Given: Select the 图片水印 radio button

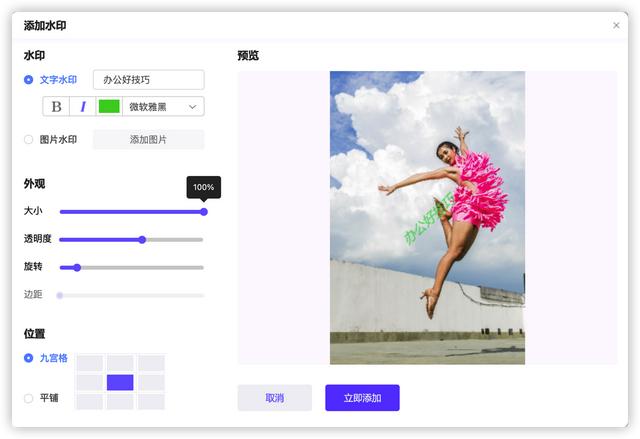Looking at the screenshot, I should pyautogui.click(x=28, y=140).
